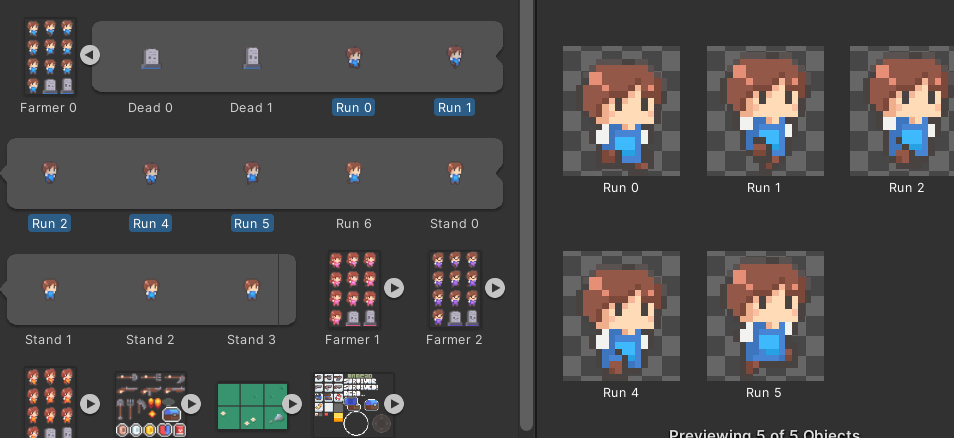Expand the Farmer 2 sprite sheet
Screen dimensions: 954x438
(x=495, y=288)
